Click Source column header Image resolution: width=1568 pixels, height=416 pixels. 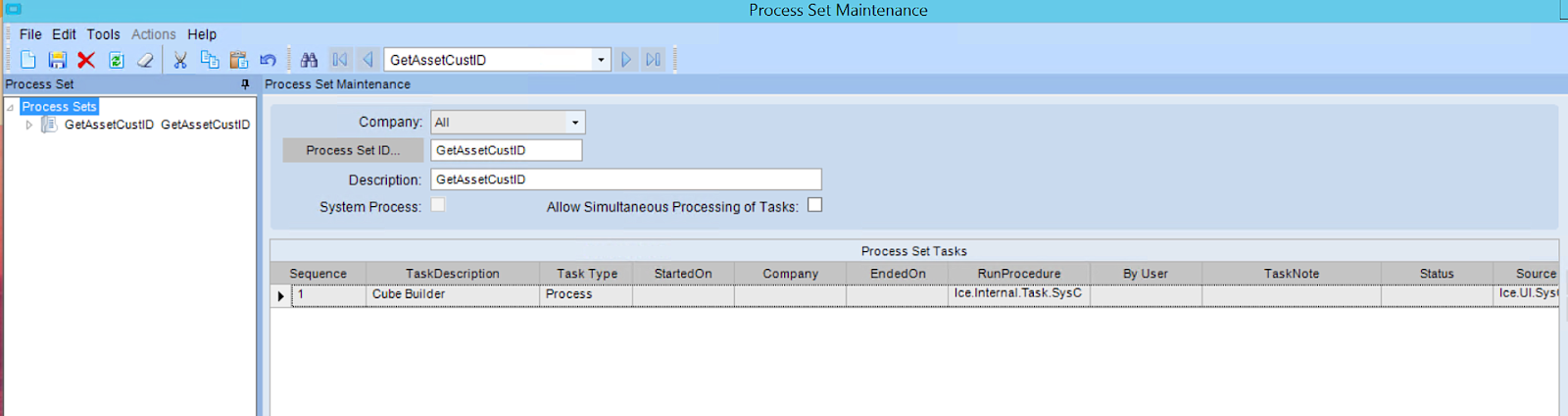[1526, 274]
